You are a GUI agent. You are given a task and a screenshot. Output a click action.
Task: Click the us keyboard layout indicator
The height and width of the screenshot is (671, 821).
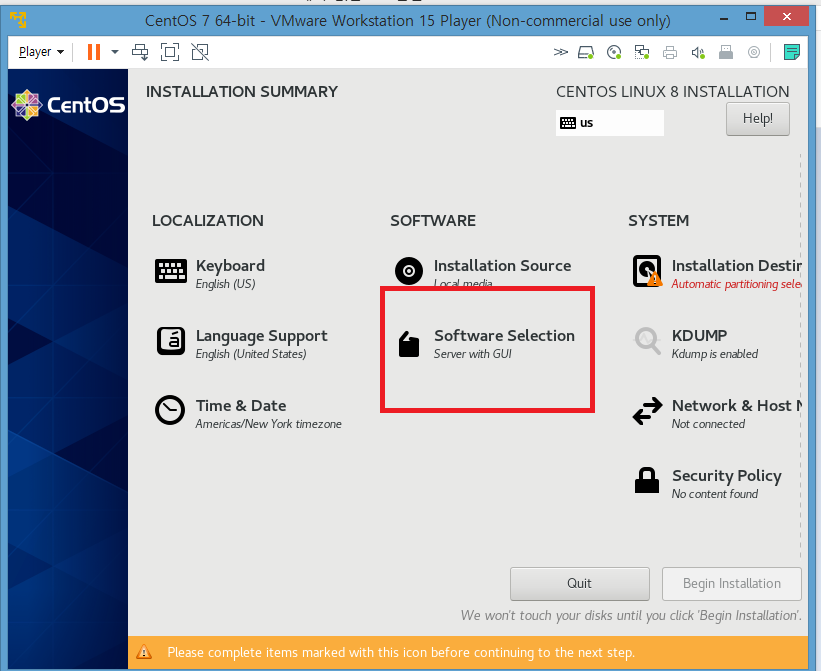coord(609,123)
